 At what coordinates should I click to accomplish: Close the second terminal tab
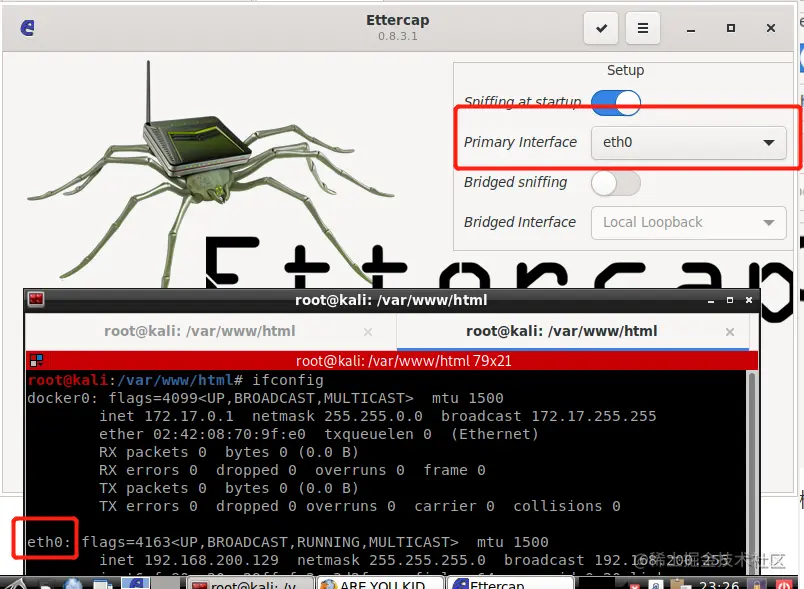tap(730, 332)
